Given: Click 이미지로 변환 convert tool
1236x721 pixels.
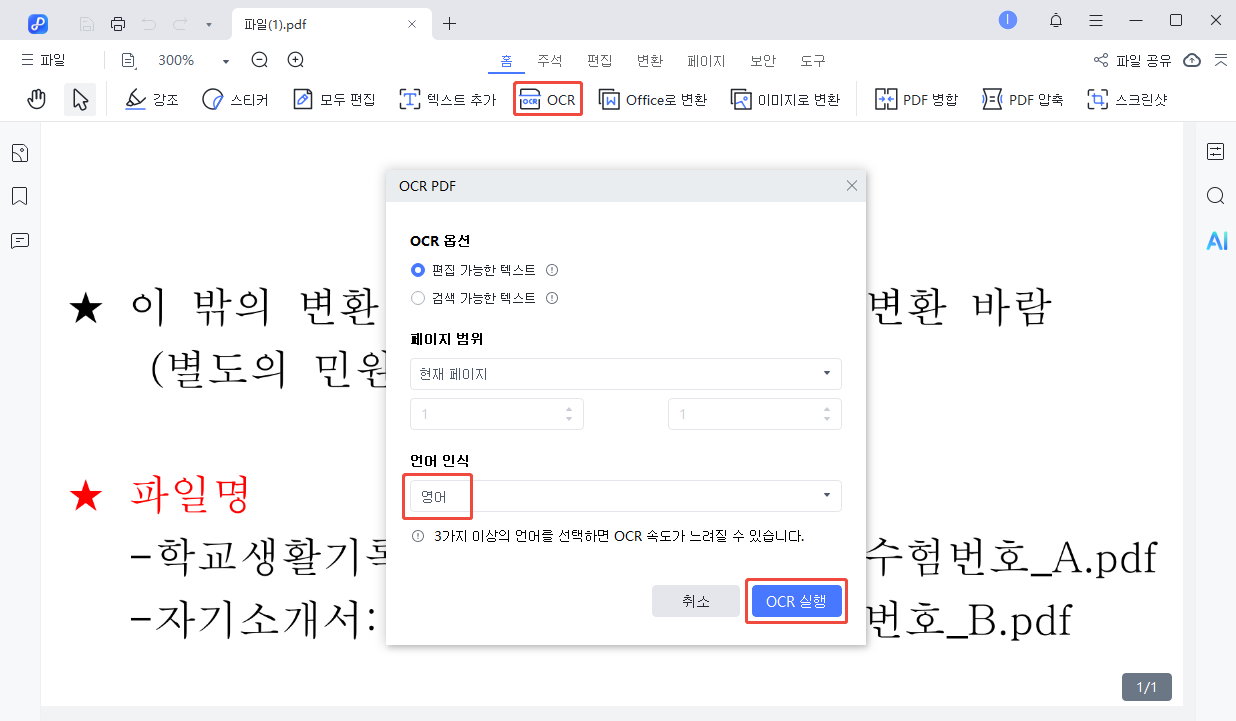Looking at the screenshot, I should click(785, 99).
